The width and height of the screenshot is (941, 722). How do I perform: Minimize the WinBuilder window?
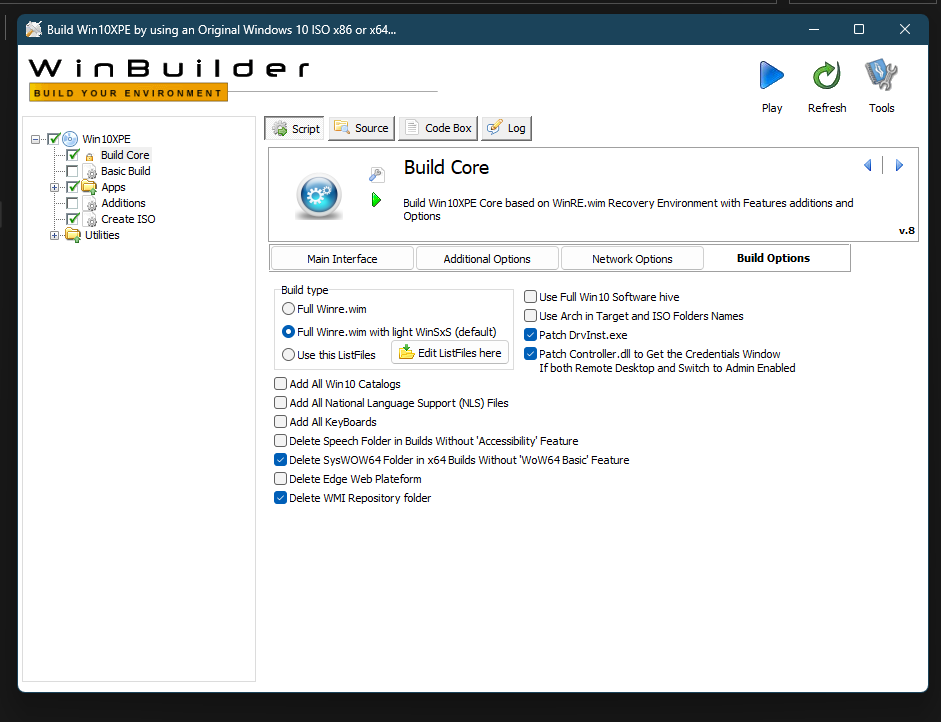[x=814, y=29]
